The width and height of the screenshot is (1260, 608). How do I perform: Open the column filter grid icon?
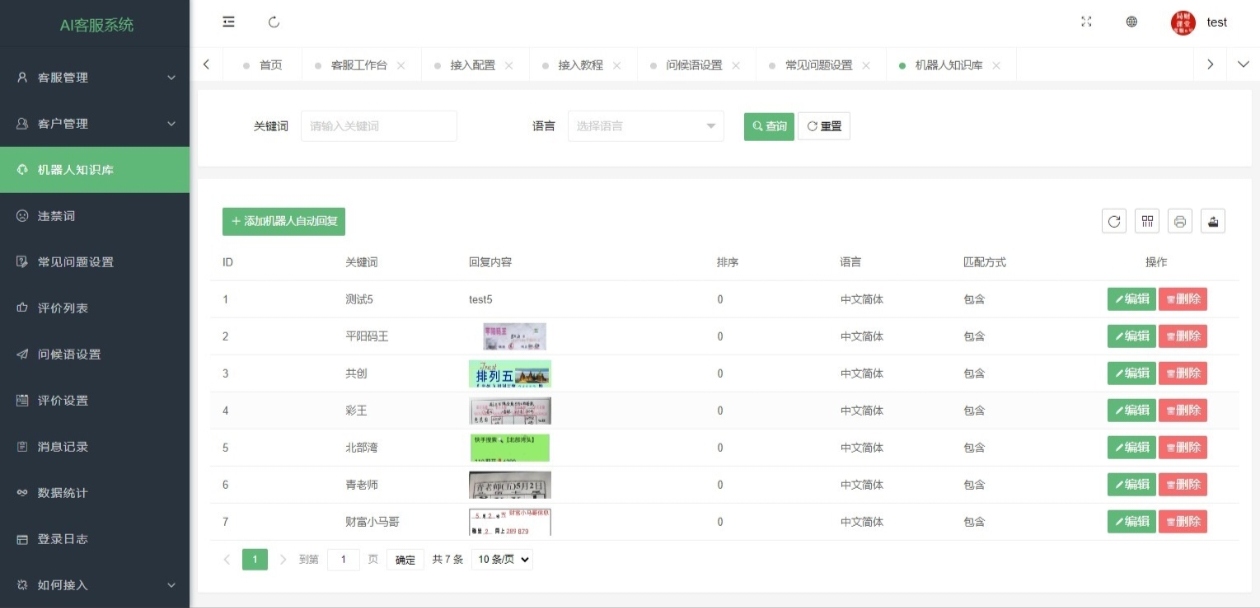1147,222
